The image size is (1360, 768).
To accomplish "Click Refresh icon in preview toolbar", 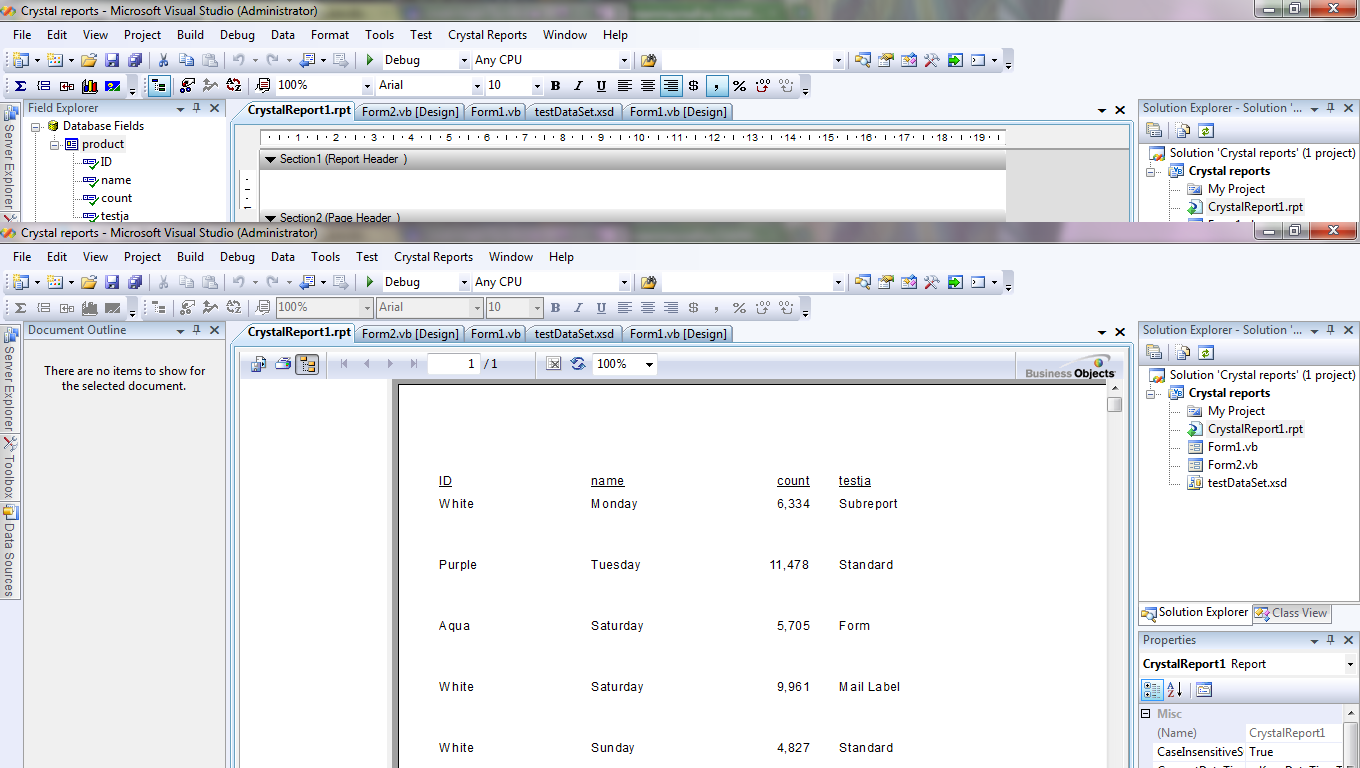I will pos(578,364).
